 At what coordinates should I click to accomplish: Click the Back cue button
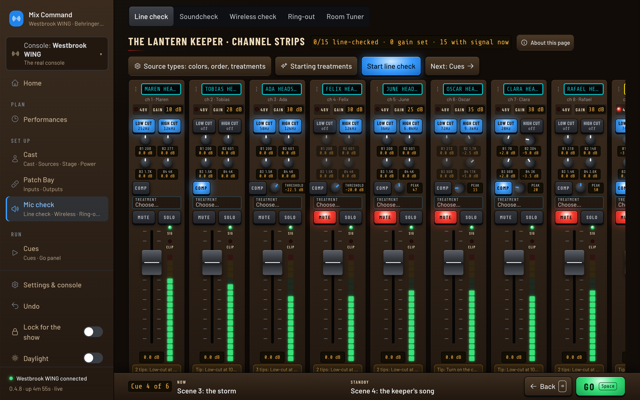point(548,386)
